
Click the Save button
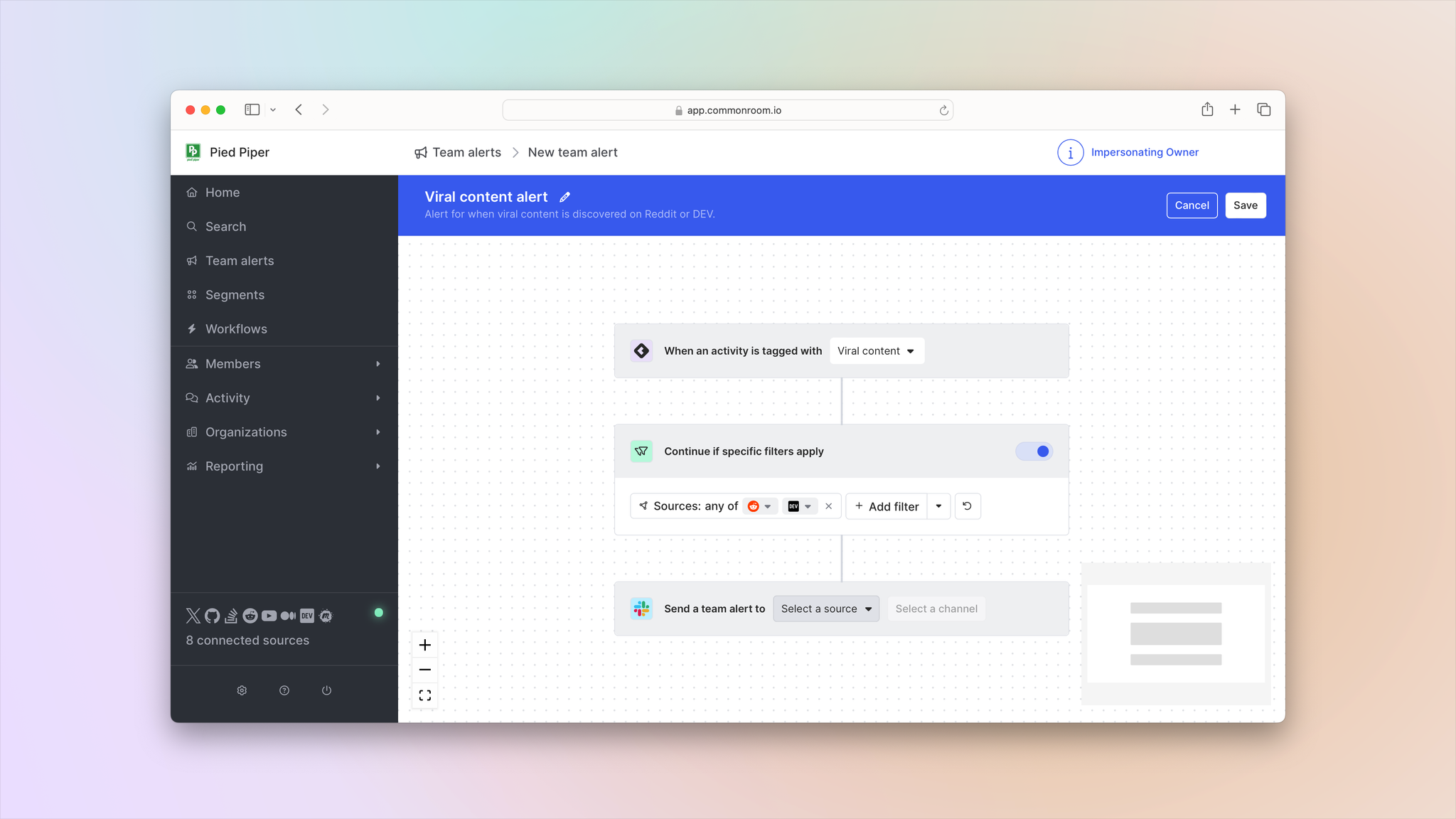(x=1245, y=205)
